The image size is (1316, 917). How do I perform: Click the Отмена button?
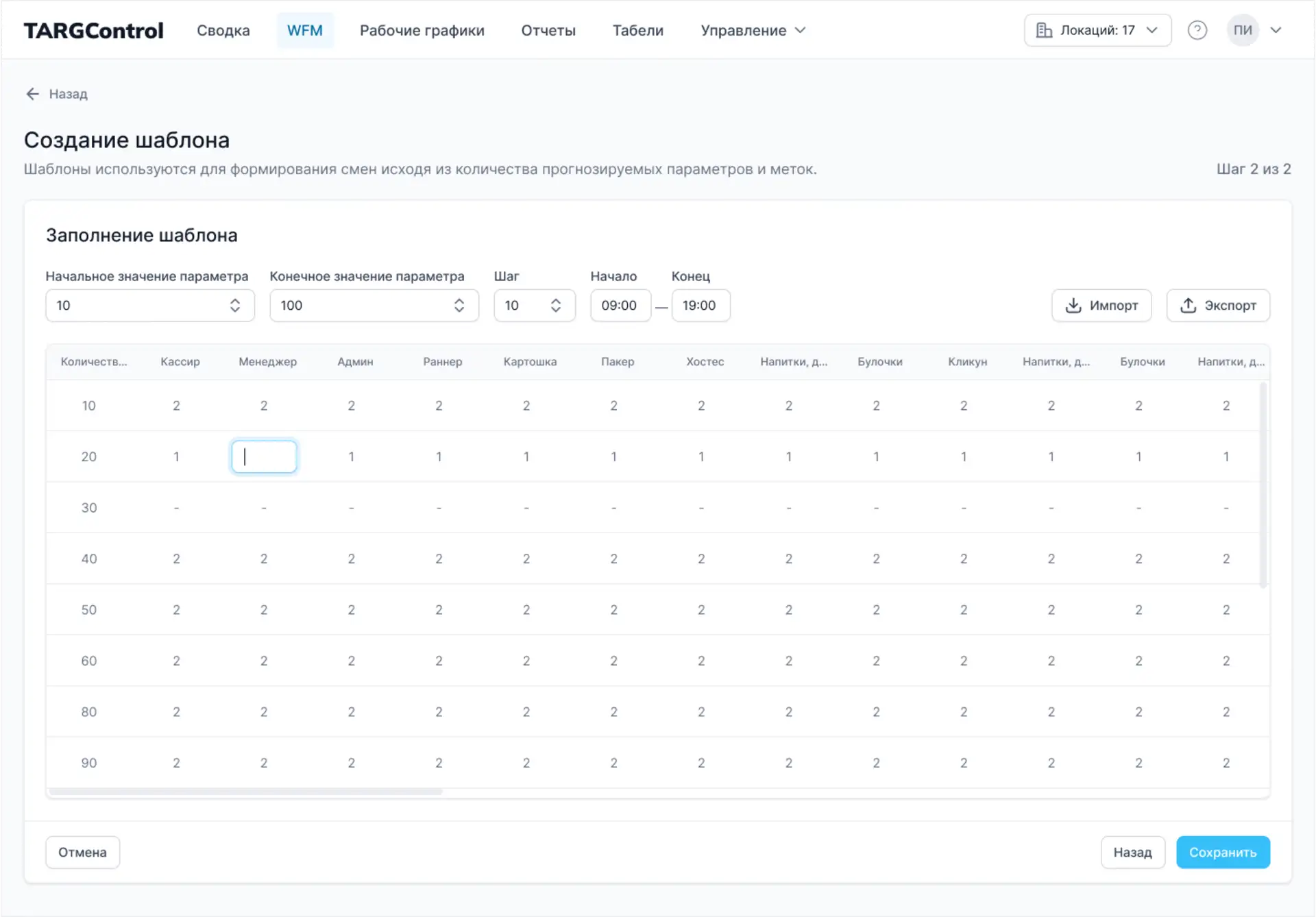click(x=82, y=852)
